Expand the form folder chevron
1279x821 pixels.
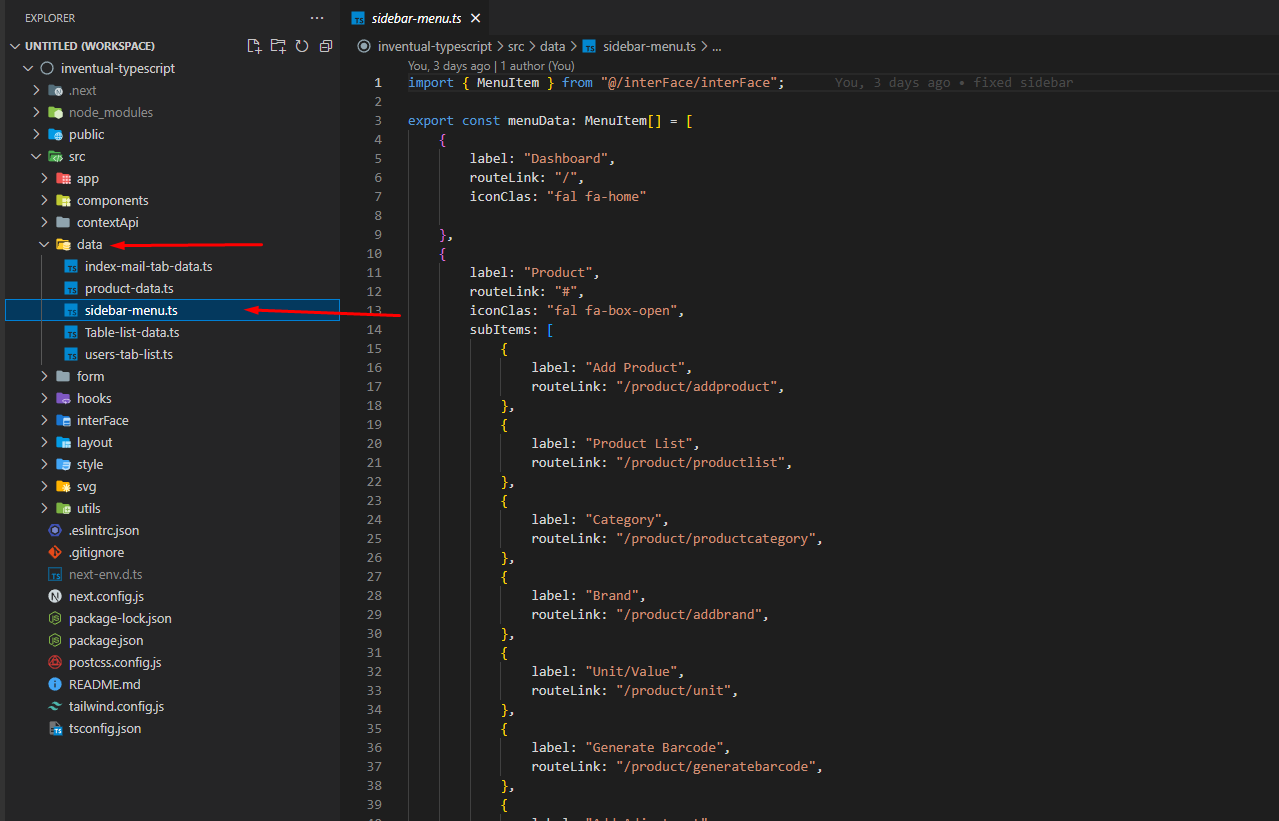coord(44,376)
